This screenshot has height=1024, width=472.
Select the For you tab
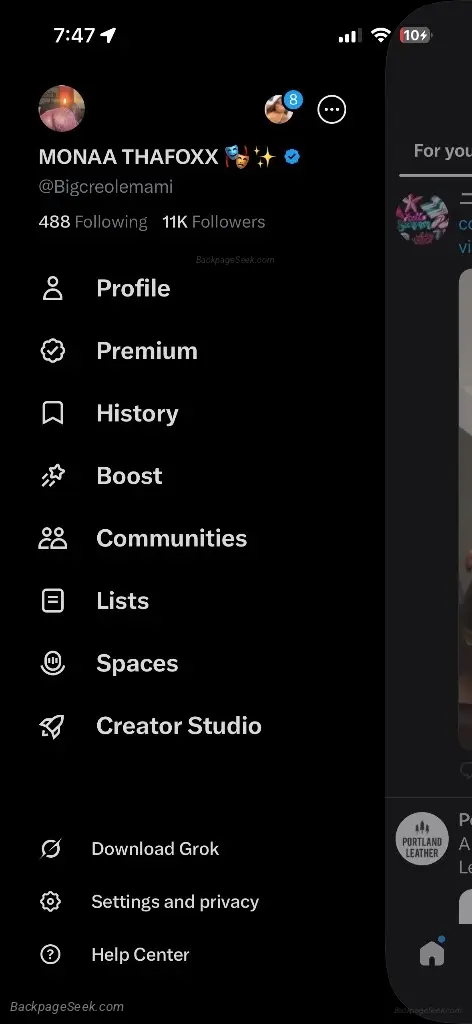pyautogui.click(x=443, y=151)
